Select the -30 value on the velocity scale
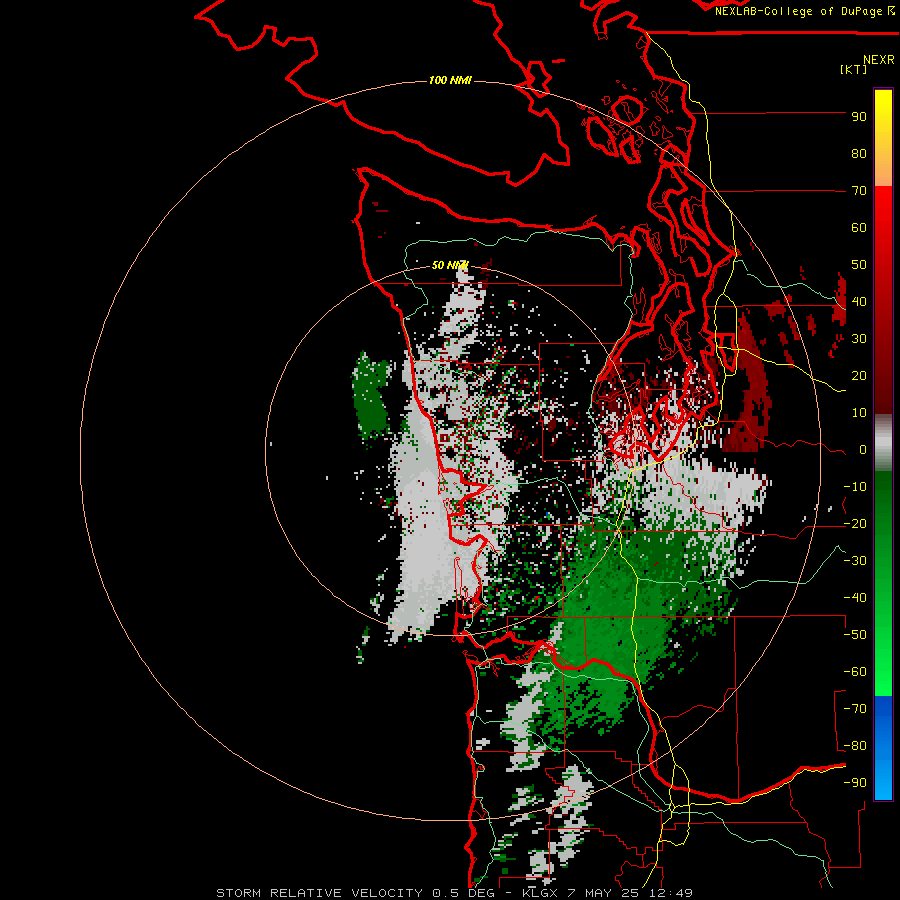 tap(855, 561)
